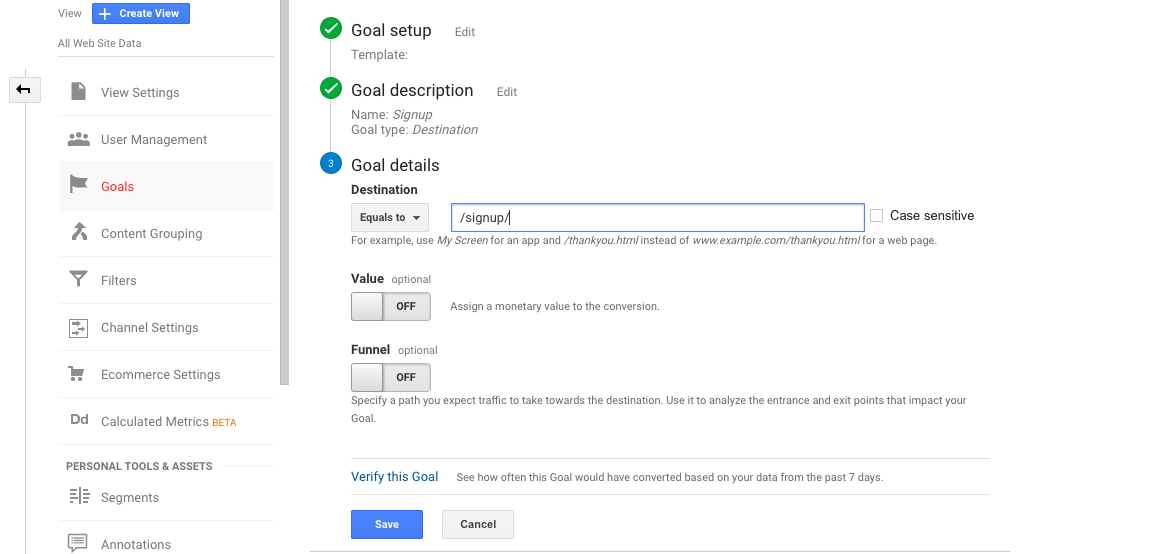Click the Goals flag icon

(x=78, y=186)
